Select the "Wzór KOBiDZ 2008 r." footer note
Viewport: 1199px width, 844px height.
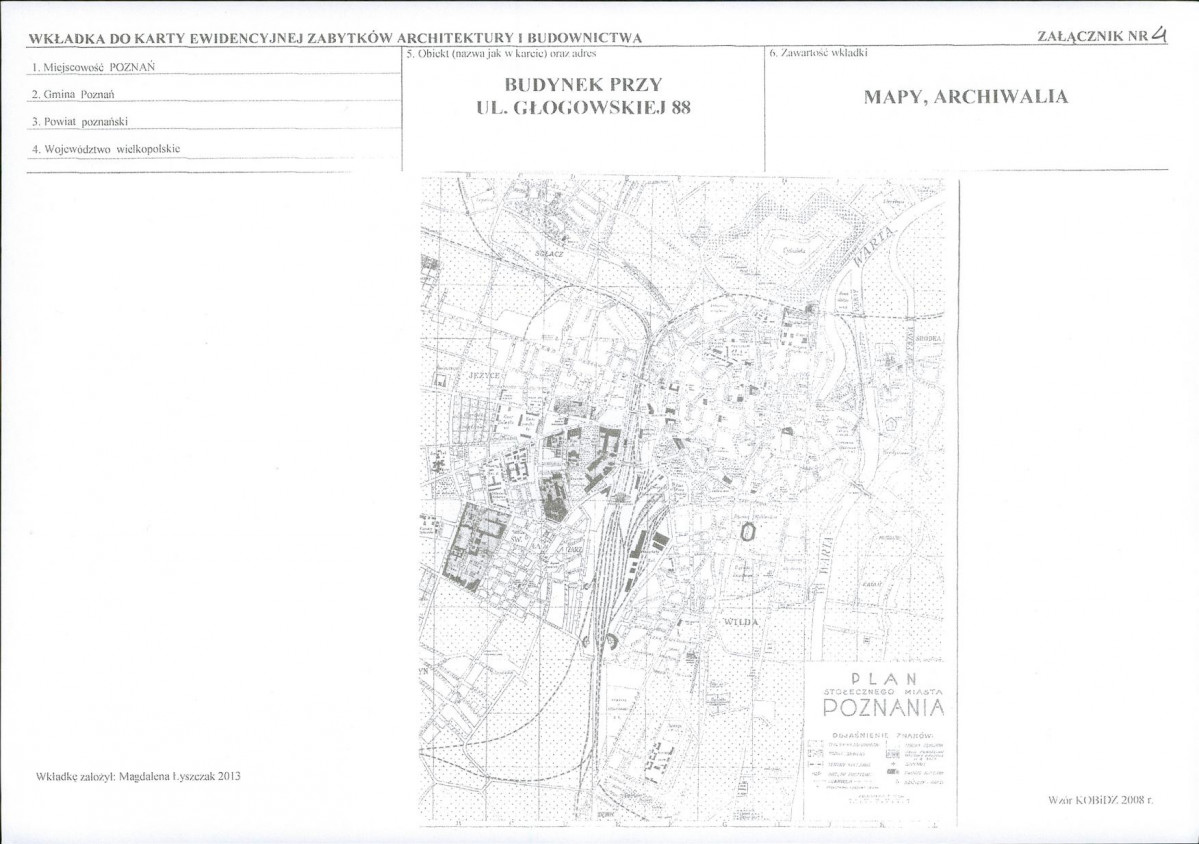pyautogui.click(x=1100, y=800)
